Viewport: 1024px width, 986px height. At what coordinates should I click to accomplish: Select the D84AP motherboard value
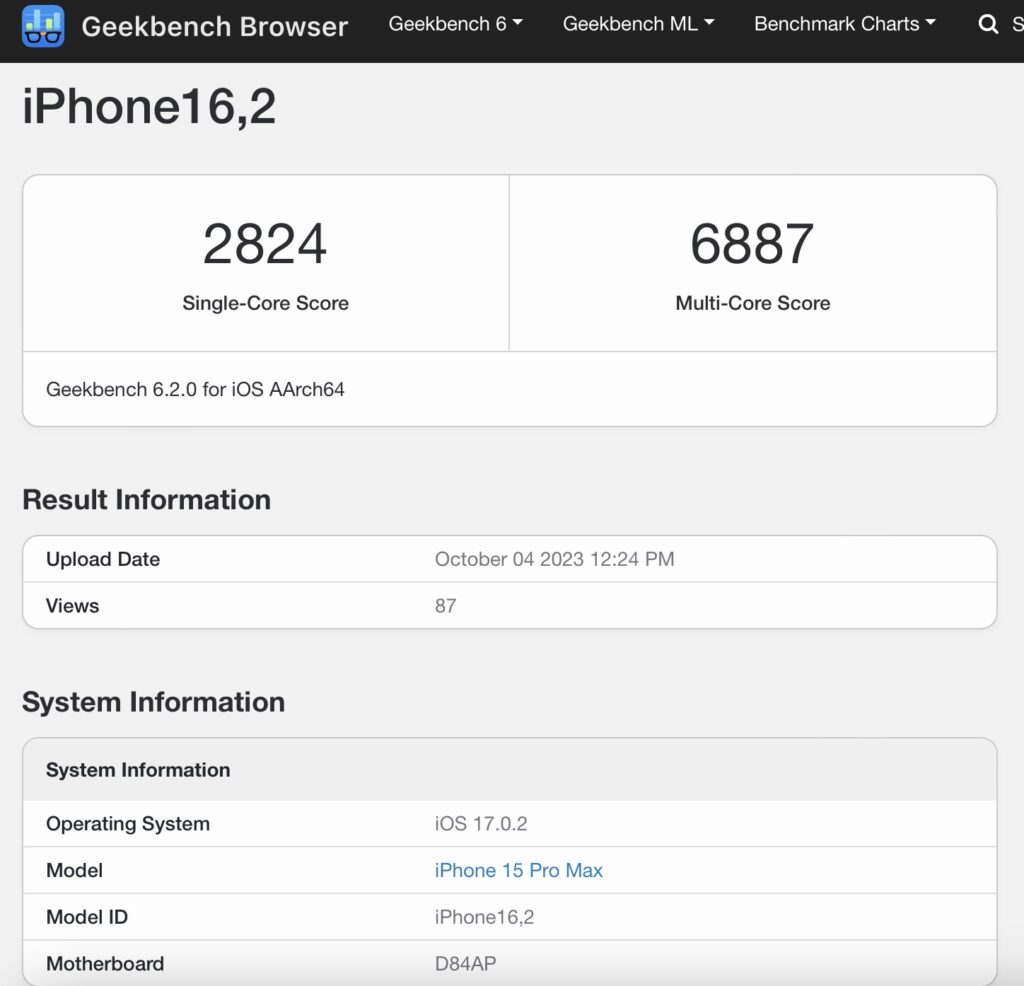(x=466, y=963)
